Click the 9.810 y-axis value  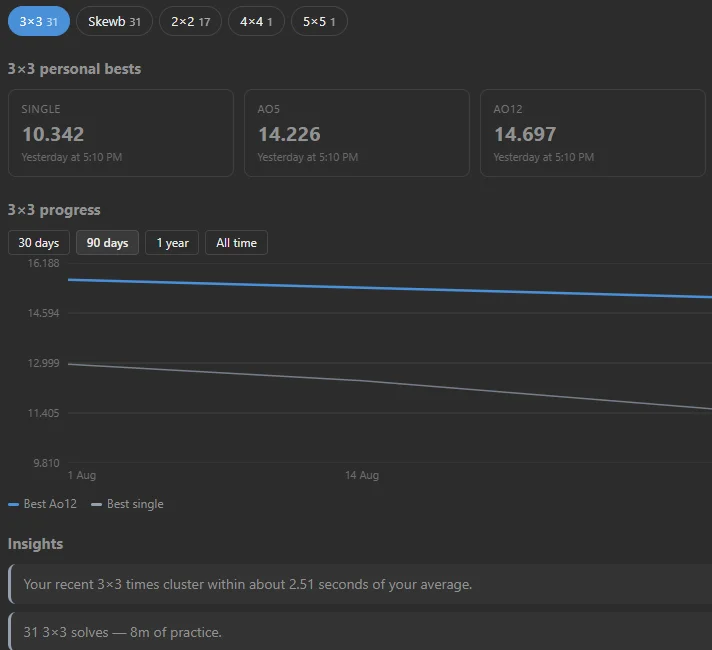click(46, 463)
